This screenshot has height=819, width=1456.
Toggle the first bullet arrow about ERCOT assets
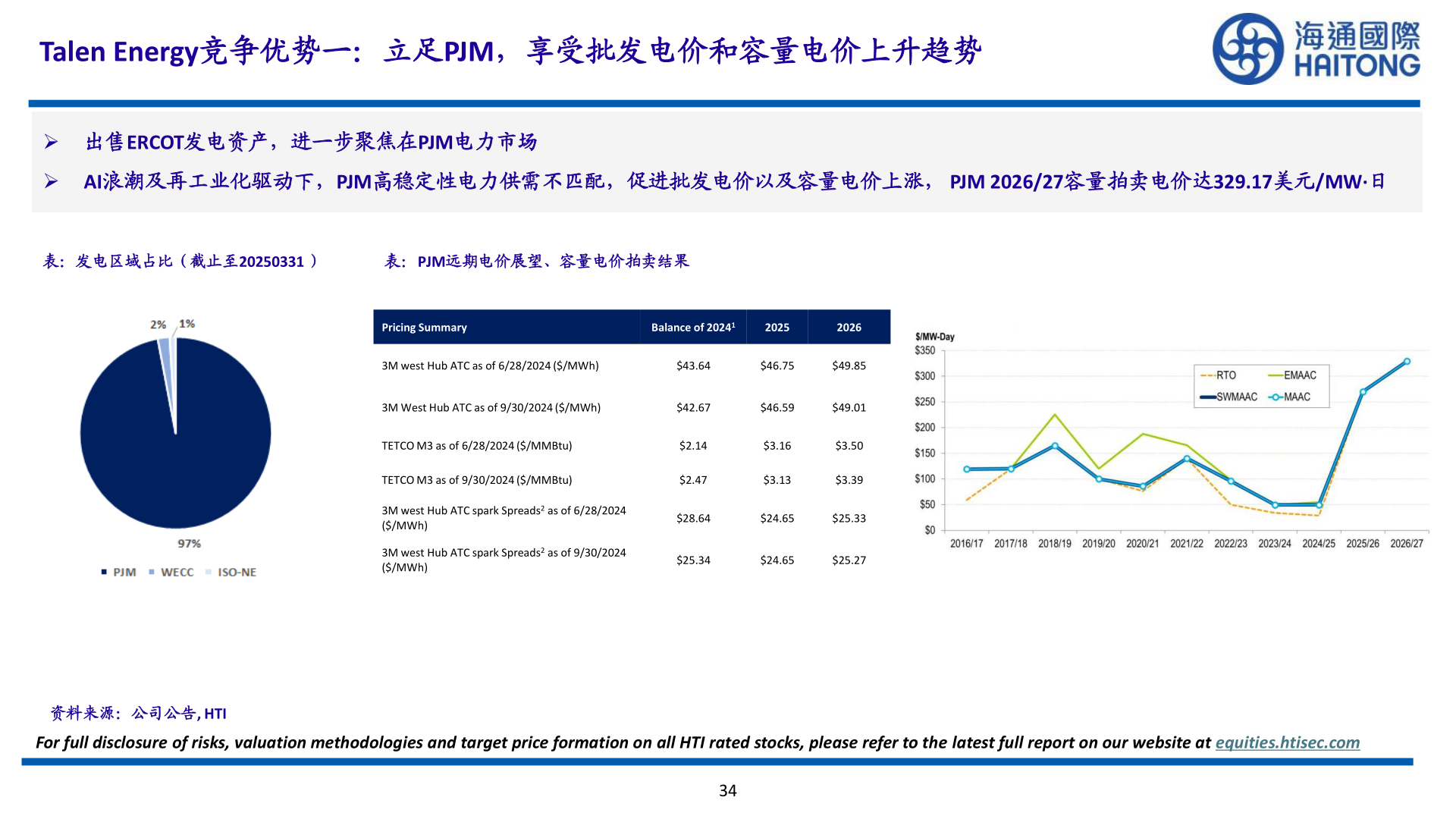[50, 140]
